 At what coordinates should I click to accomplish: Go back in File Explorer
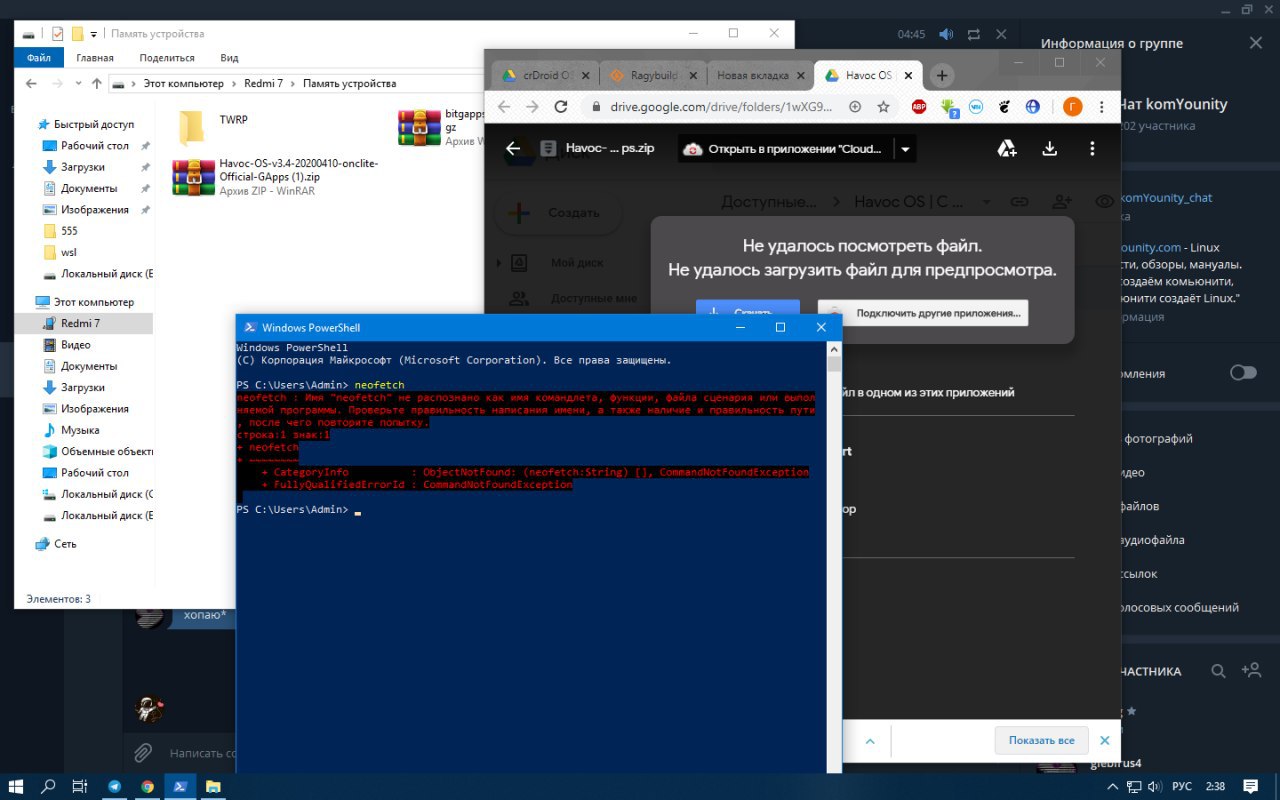coord(30,84)
